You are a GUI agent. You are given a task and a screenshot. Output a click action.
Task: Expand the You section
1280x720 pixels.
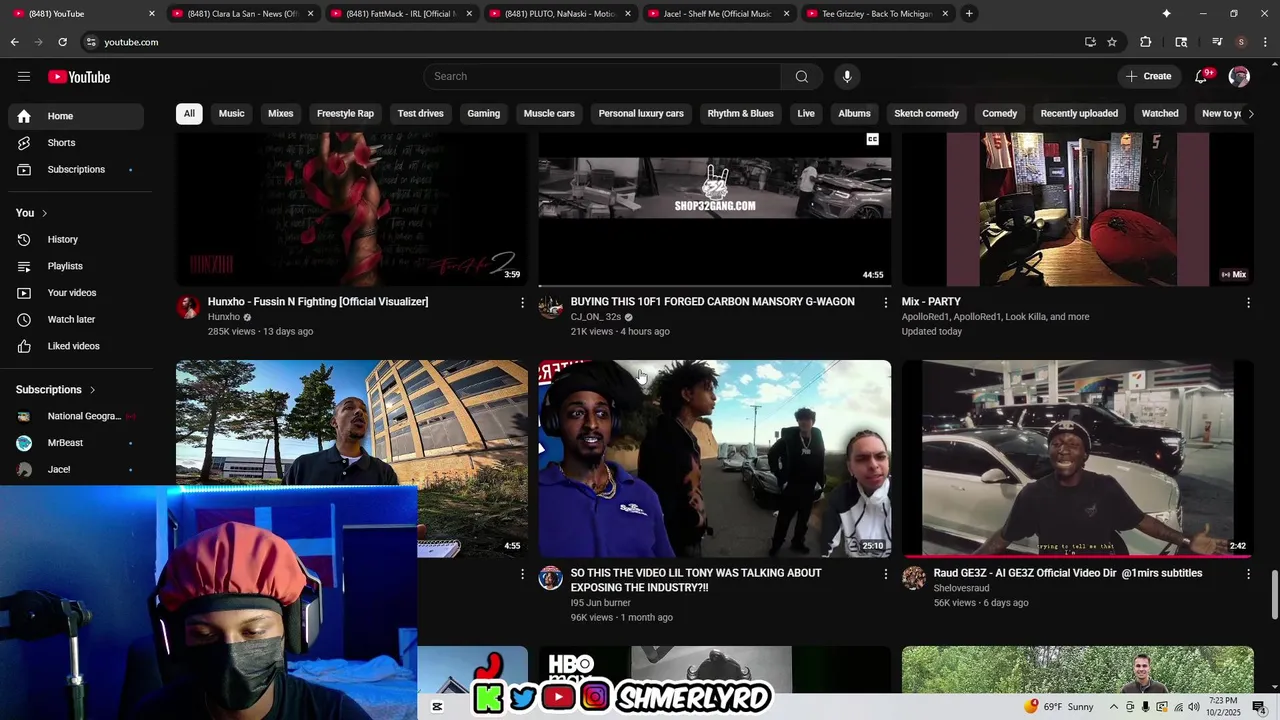pyautogui.click(x=32, y=213)
